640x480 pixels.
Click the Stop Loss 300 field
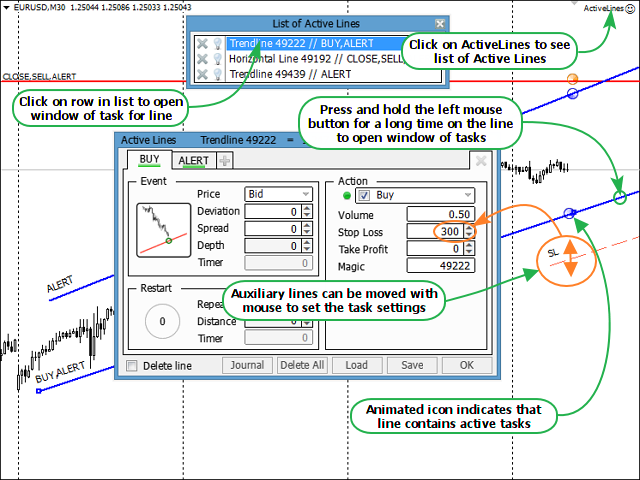tap(435, 232)
